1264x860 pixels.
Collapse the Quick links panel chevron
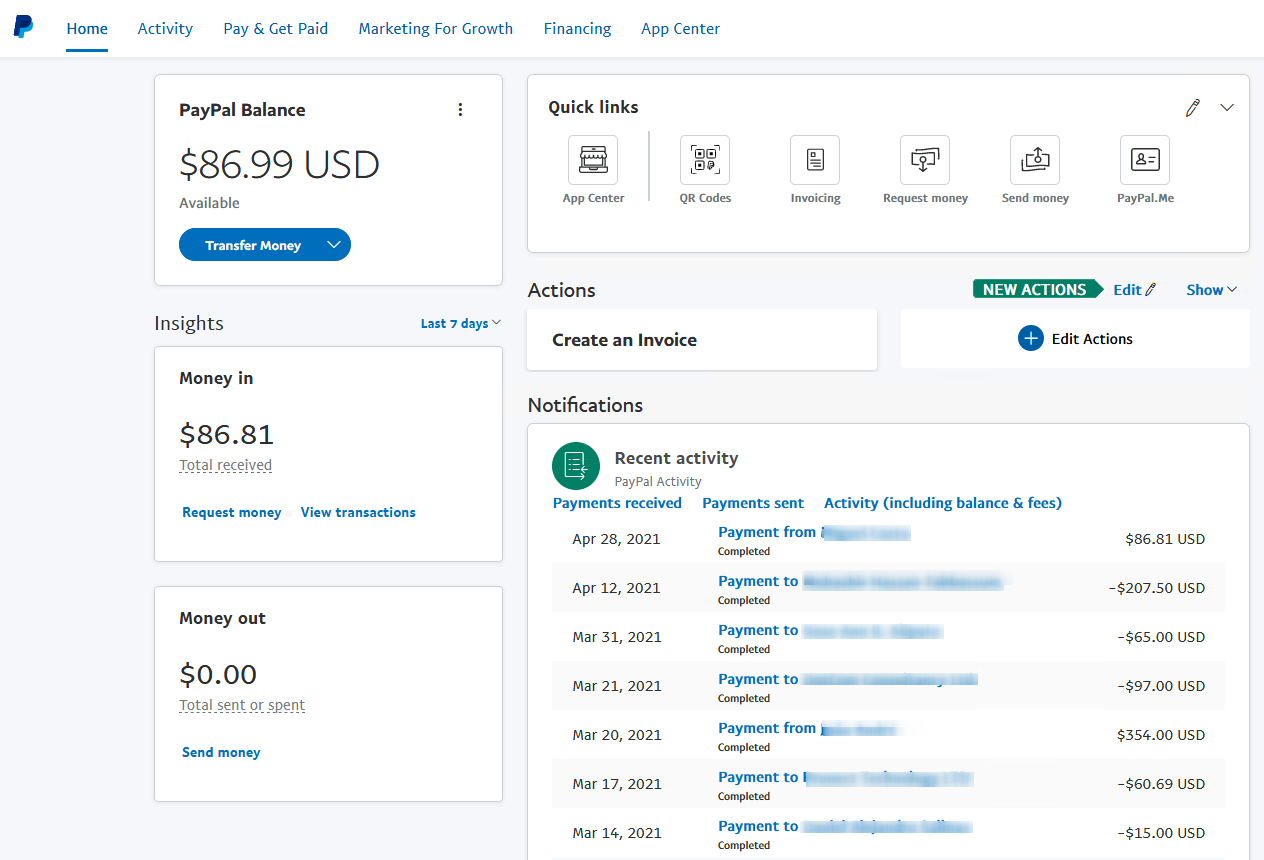point(1227,108)
